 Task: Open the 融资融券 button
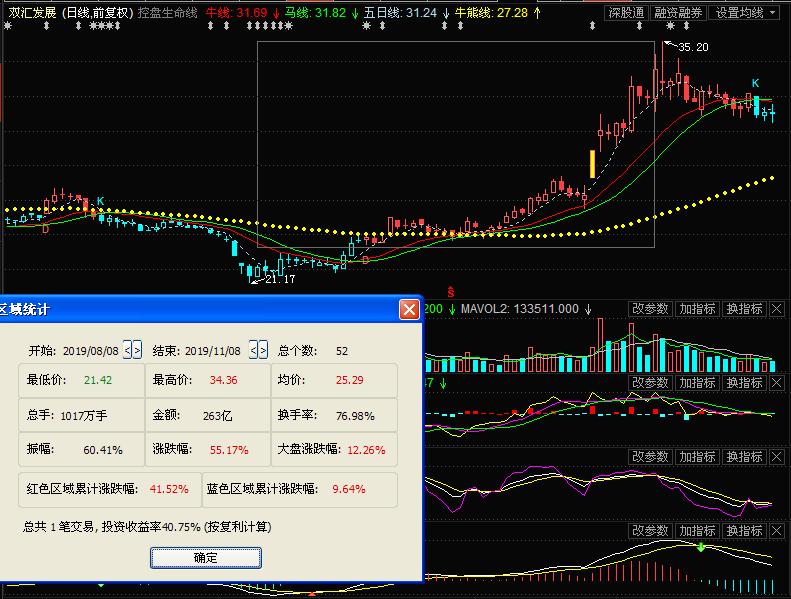pos(678,13)
